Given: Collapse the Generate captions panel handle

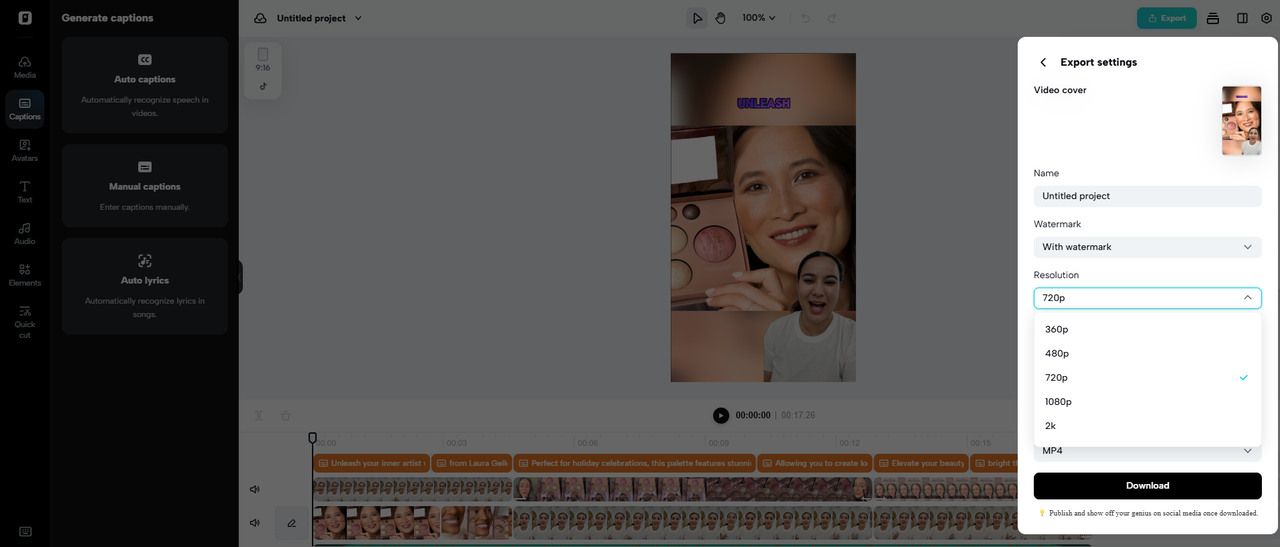Looking at the screenshot, I should click(240, 277).
